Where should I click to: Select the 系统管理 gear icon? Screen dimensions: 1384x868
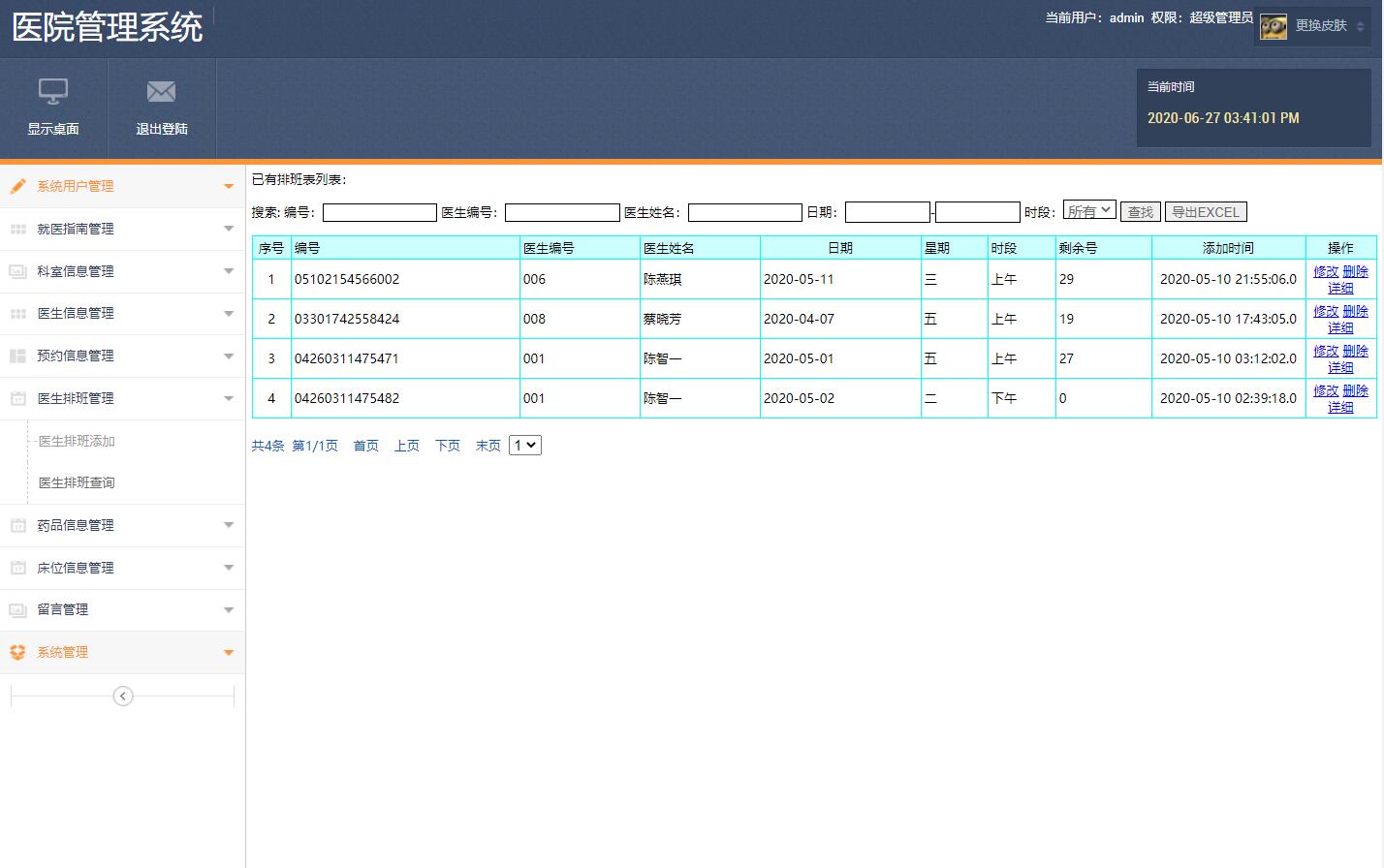tap(16, 652)
